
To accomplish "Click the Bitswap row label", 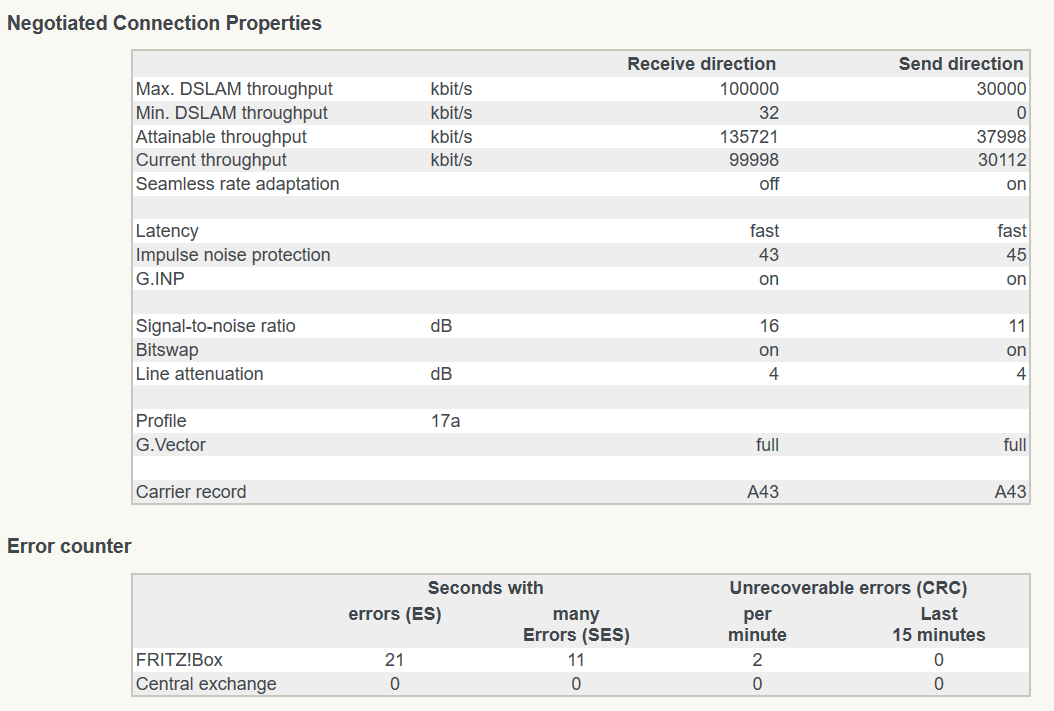I will click(x=167, y=350).
